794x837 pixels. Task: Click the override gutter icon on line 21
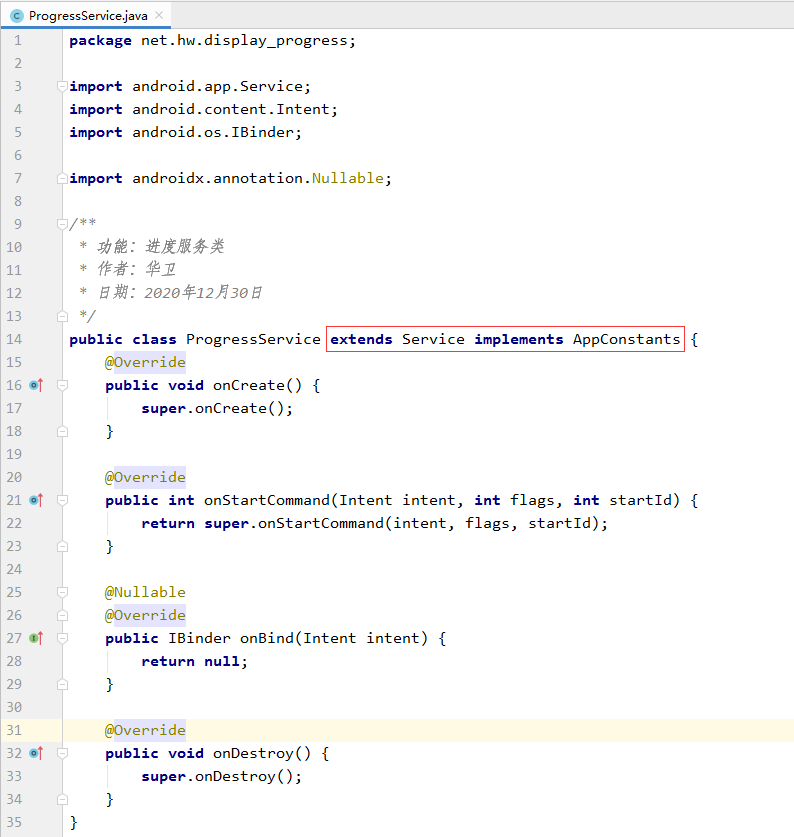click(36, 500)
